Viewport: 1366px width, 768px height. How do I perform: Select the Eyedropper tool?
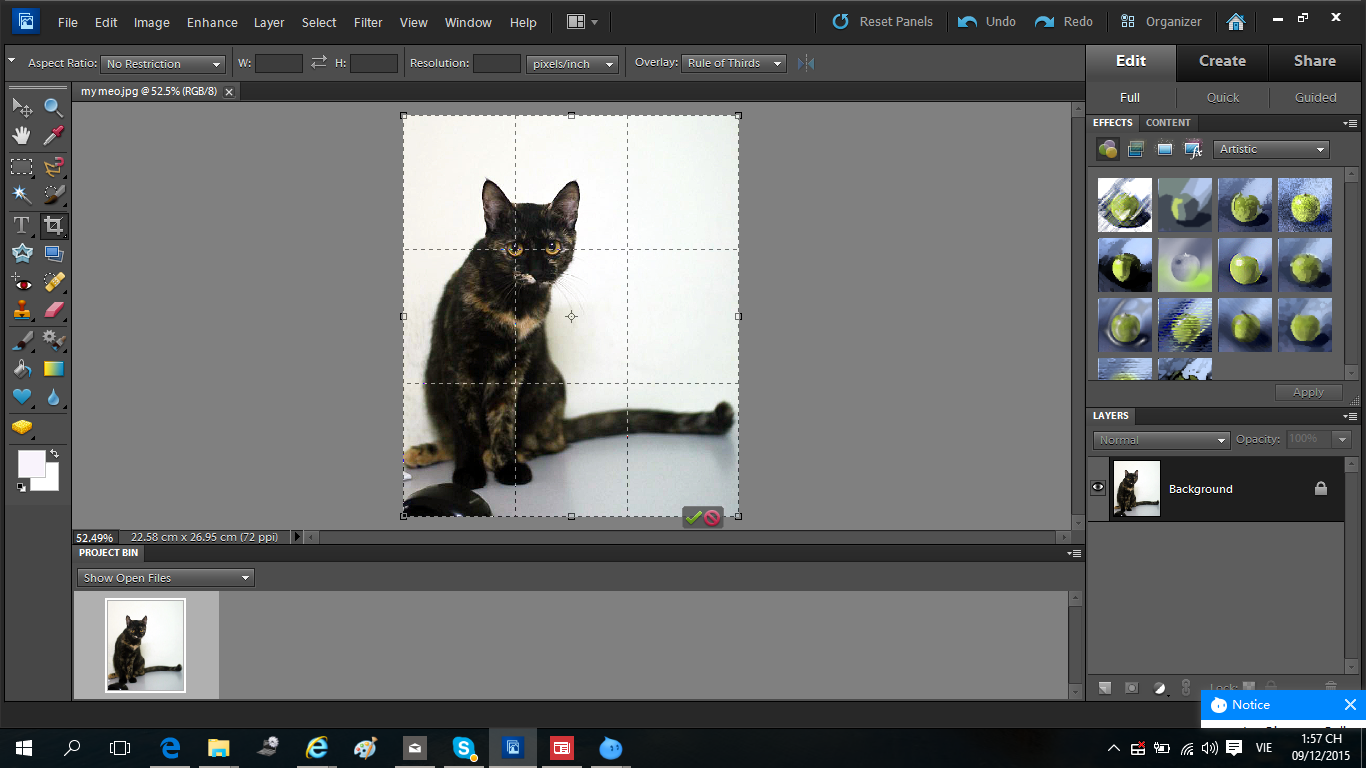[53, 136]
